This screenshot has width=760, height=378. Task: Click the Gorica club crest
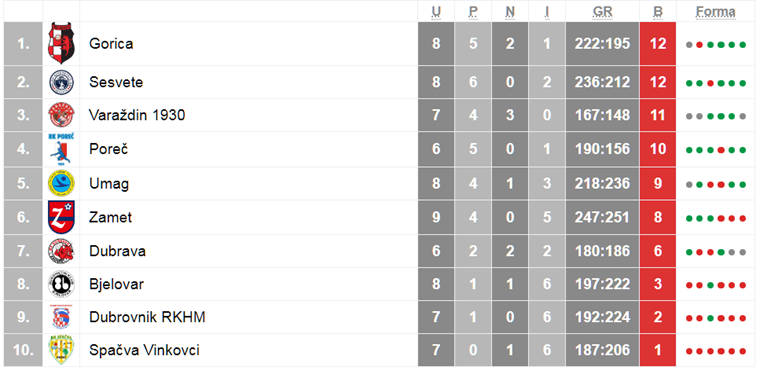click(61, 44)
